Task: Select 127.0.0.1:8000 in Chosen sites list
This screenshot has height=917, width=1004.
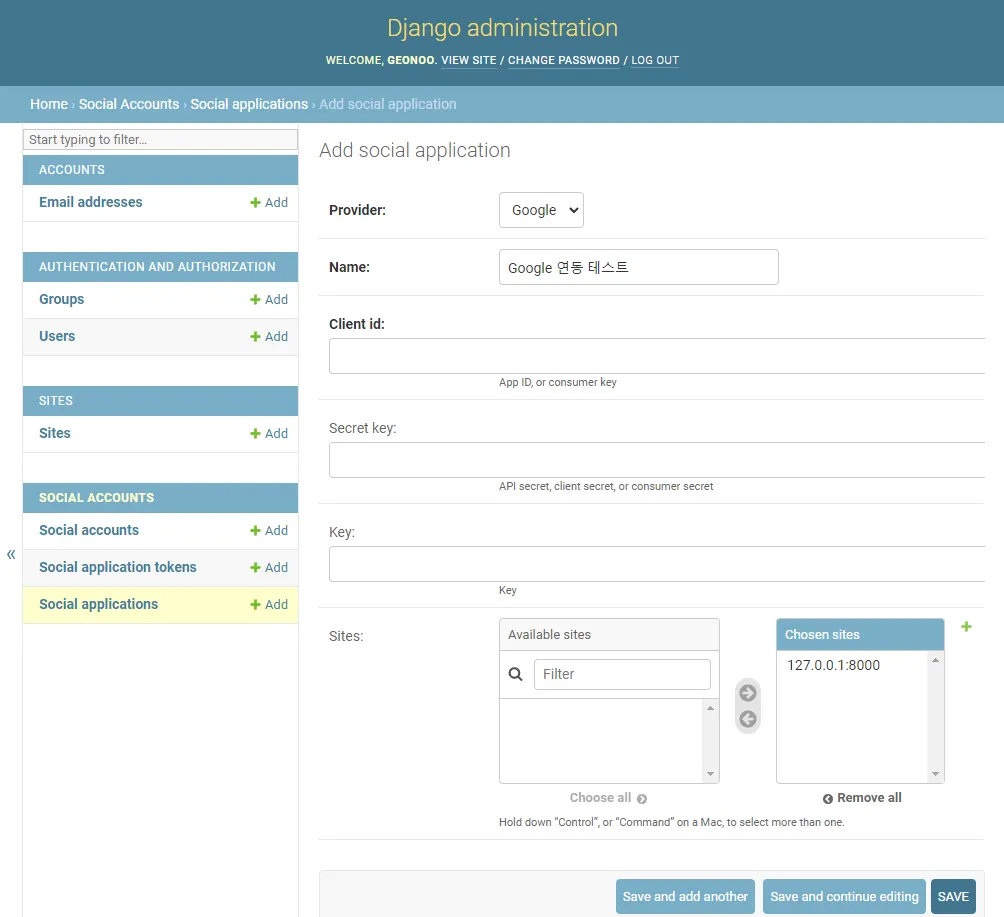Action: point(833,665)
